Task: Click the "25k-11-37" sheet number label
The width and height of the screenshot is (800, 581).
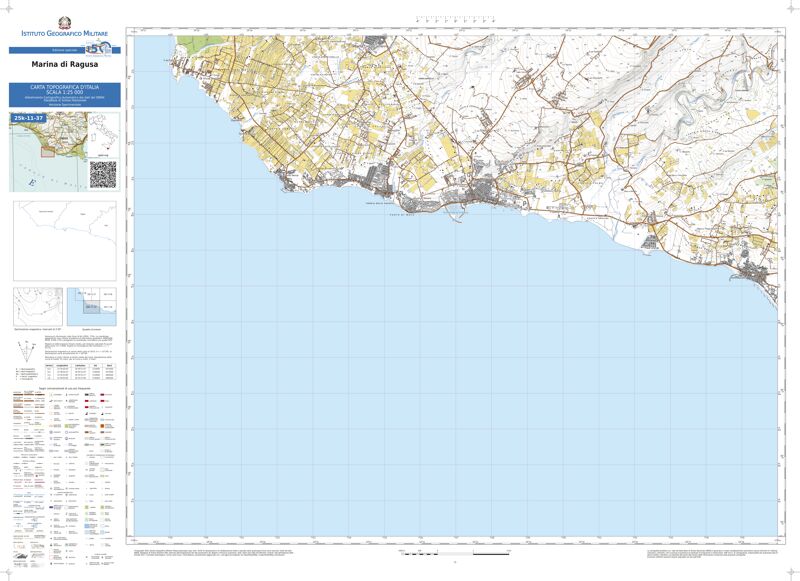Action: (29, 118)
